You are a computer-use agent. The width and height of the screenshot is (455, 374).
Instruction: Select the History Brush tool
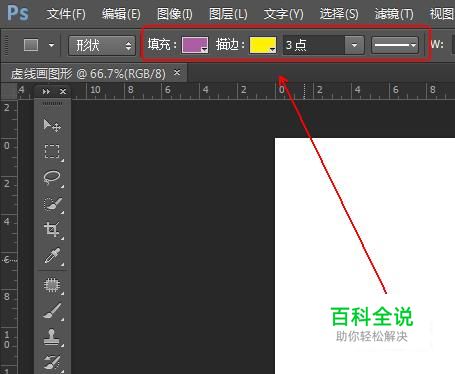click(52, 363)
